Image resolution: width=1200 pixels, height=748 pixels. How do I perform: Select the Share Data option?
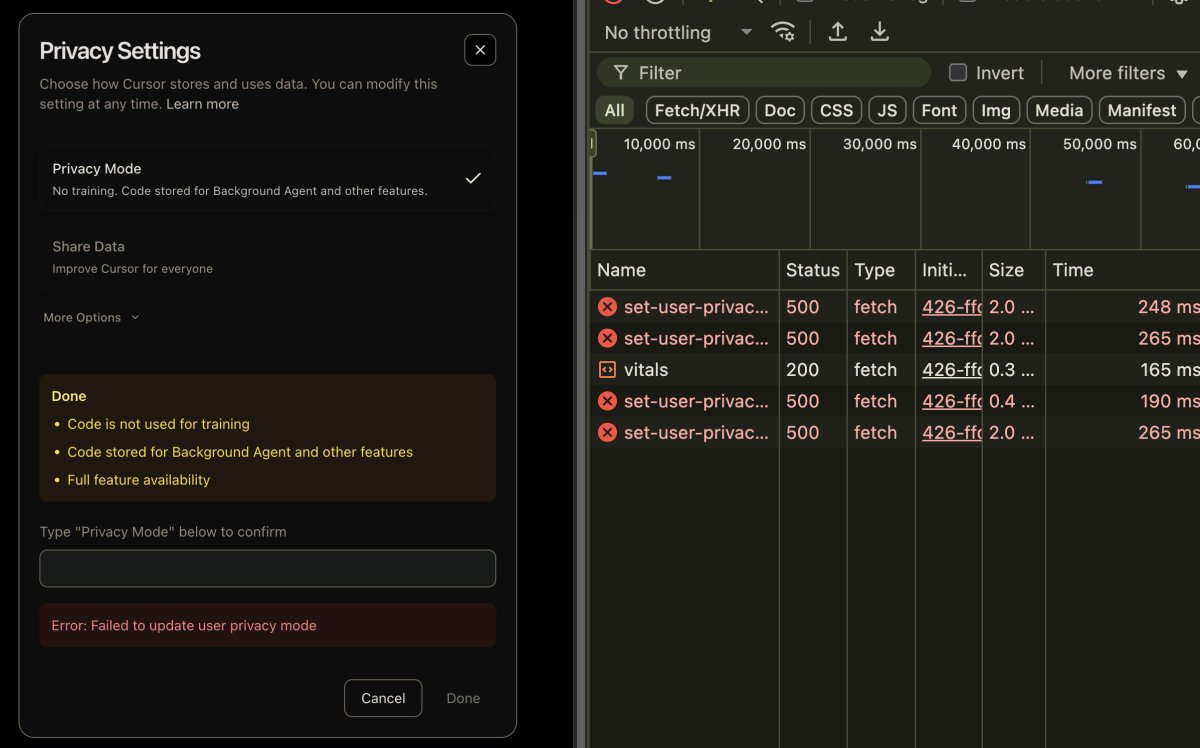tap(267, 257)
